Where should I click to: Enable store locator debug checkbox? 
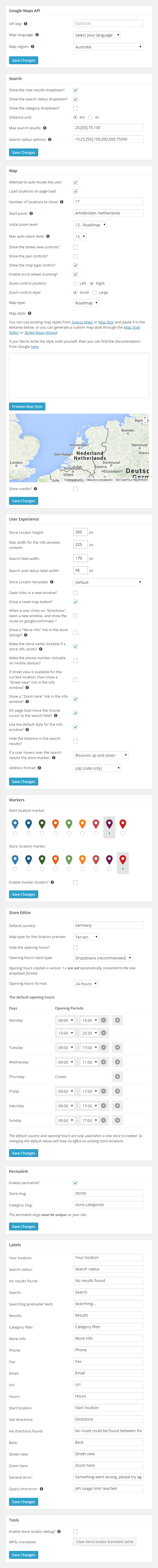75,1531
